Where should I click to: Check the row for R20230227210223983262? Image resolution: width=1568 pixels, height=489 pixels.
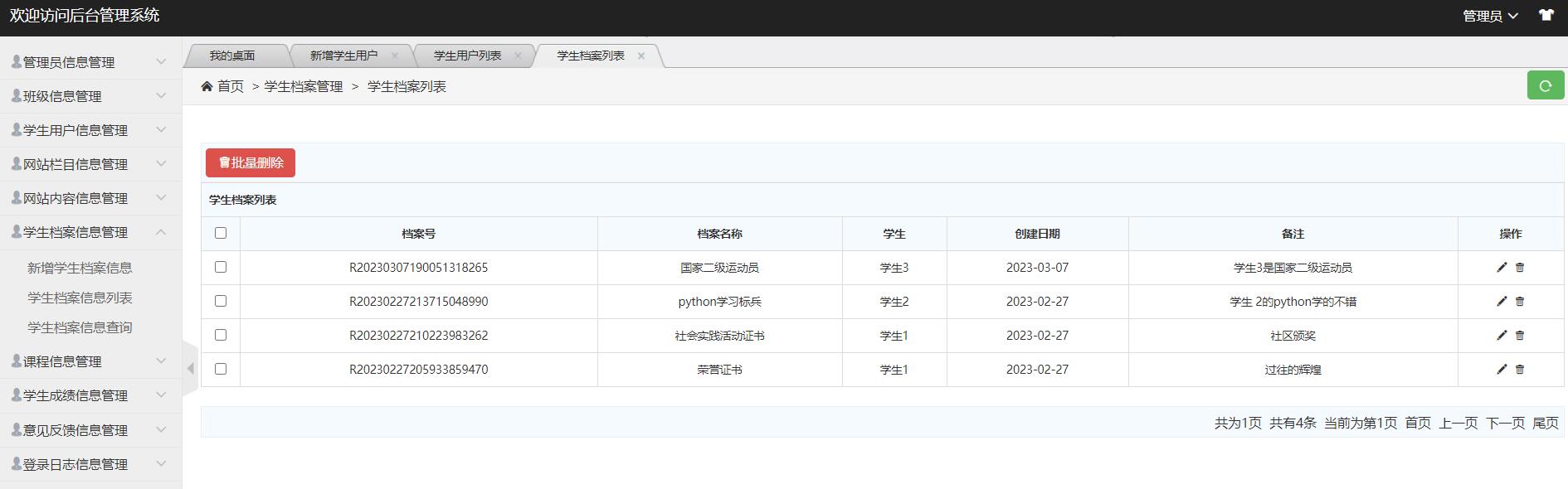[221, 335]
